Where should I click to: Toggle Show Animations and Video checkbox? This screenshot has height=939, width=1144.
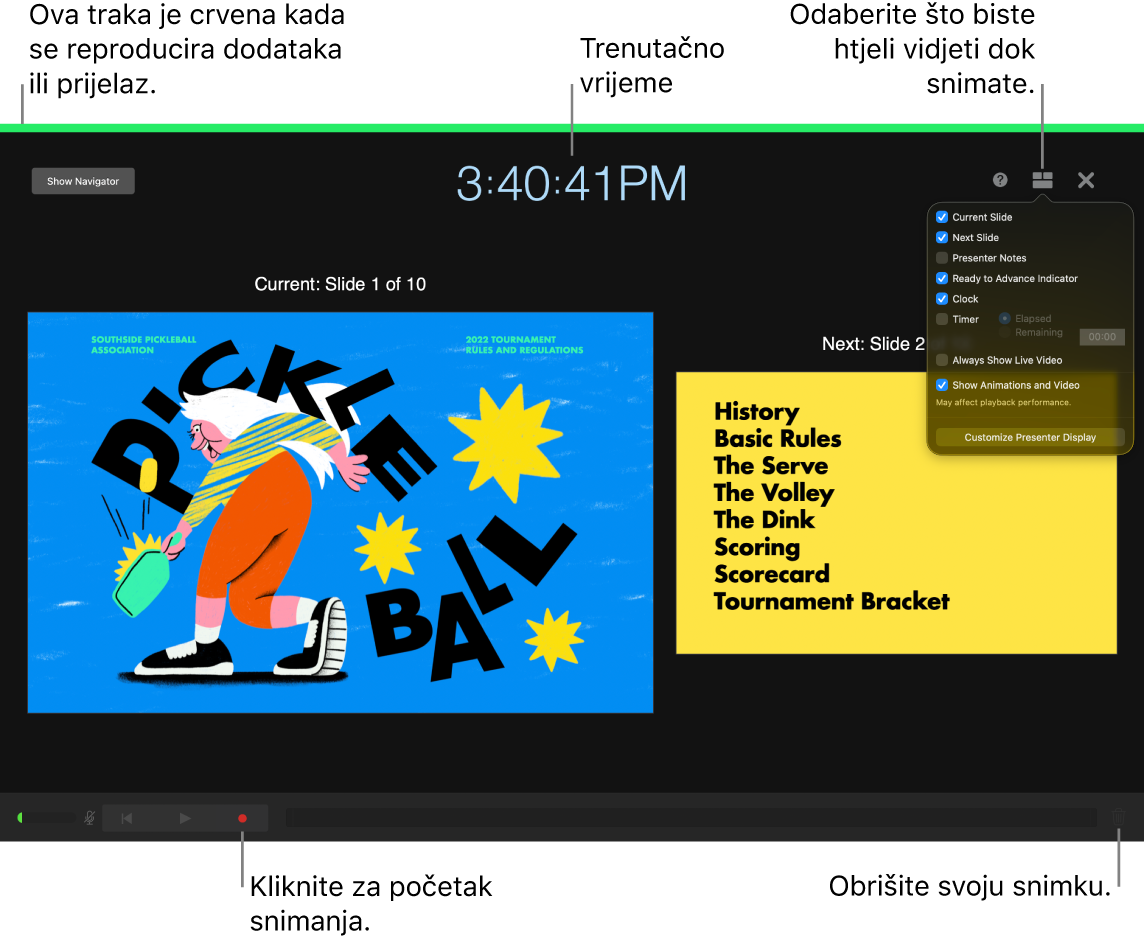942,385
